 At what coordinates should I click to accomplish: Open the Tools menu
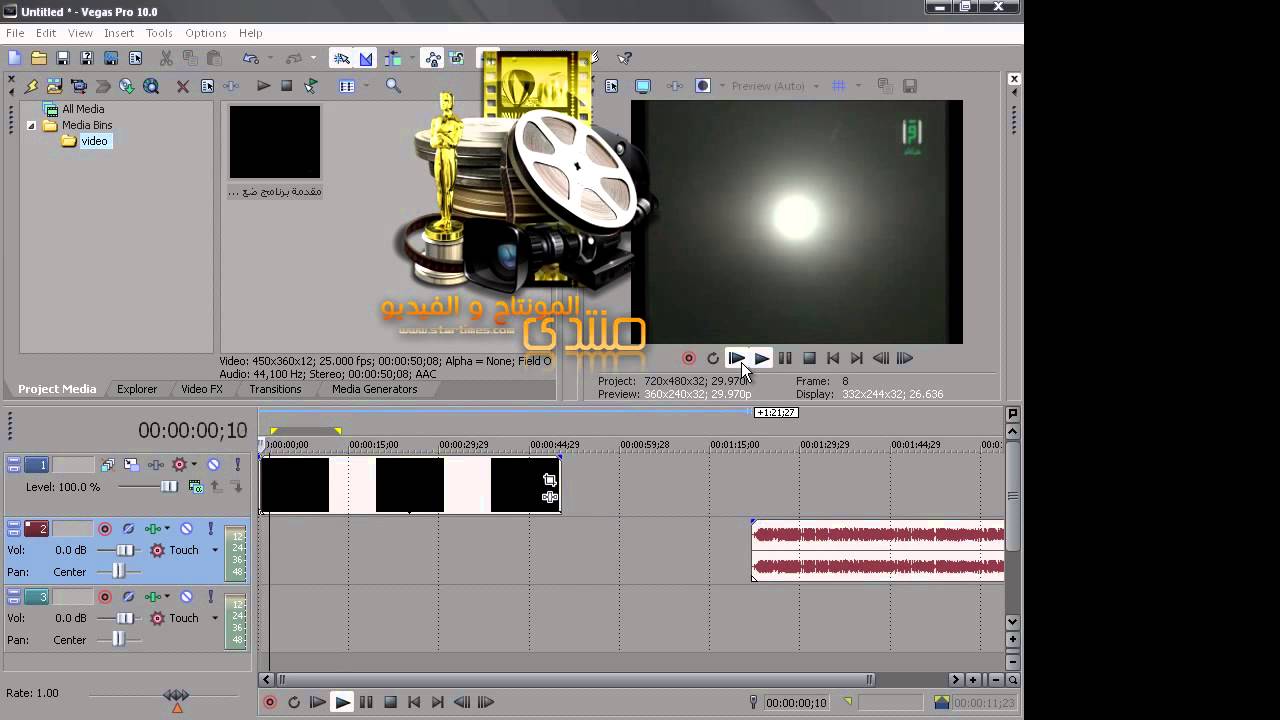coord(159,33)
